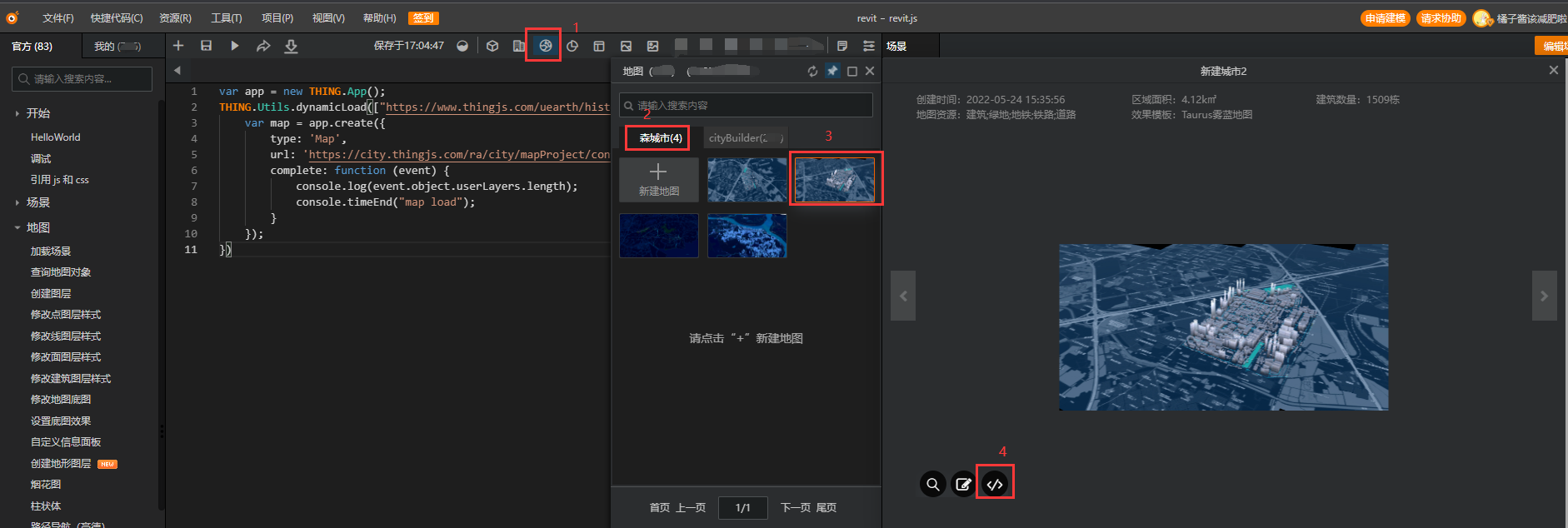
Task: Open the pie chart panel icon
Action: click(x=572, y=46)
